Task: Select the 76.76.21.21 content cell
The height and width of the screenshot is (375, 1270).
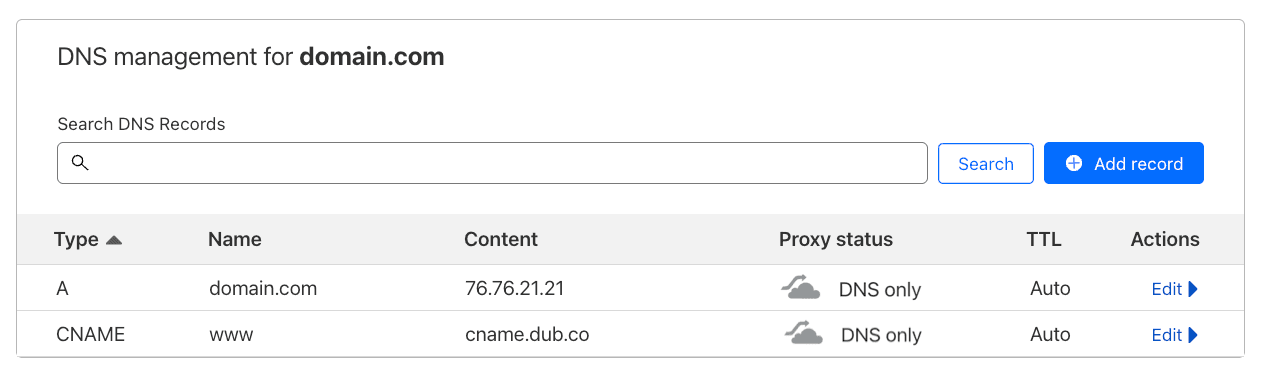Action: [515, 288]
